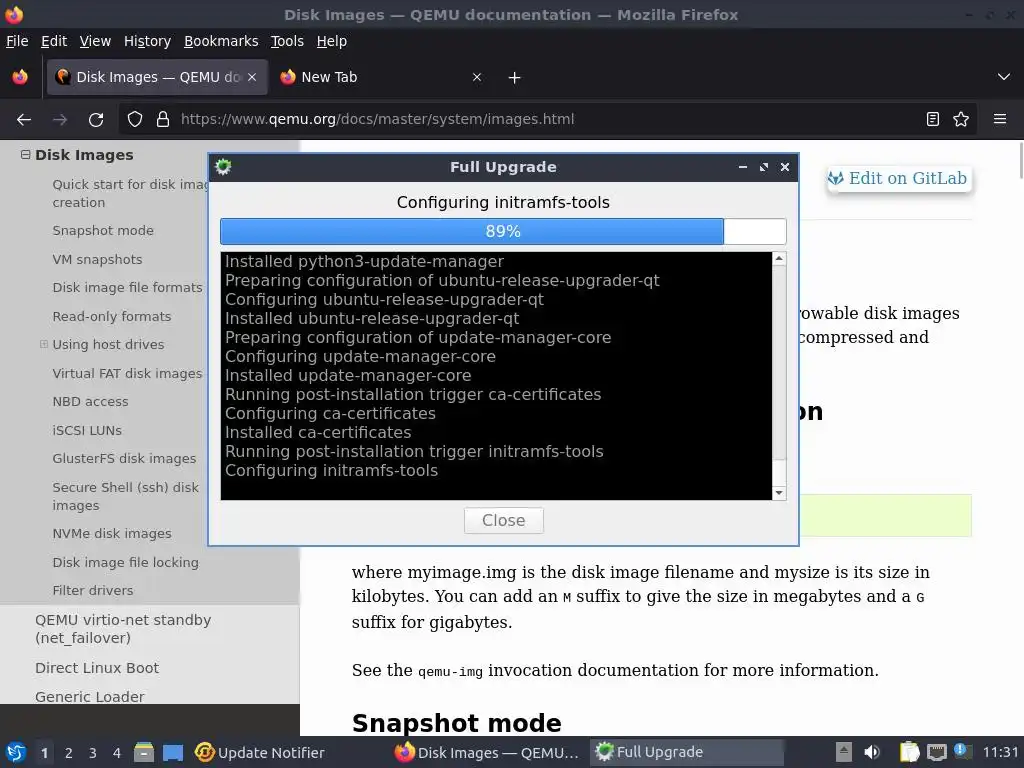Screen dimensions: 1024x768
Task: Switch to Disk Images QEMU taskbar entry
Action: click(x=487, y=753)
